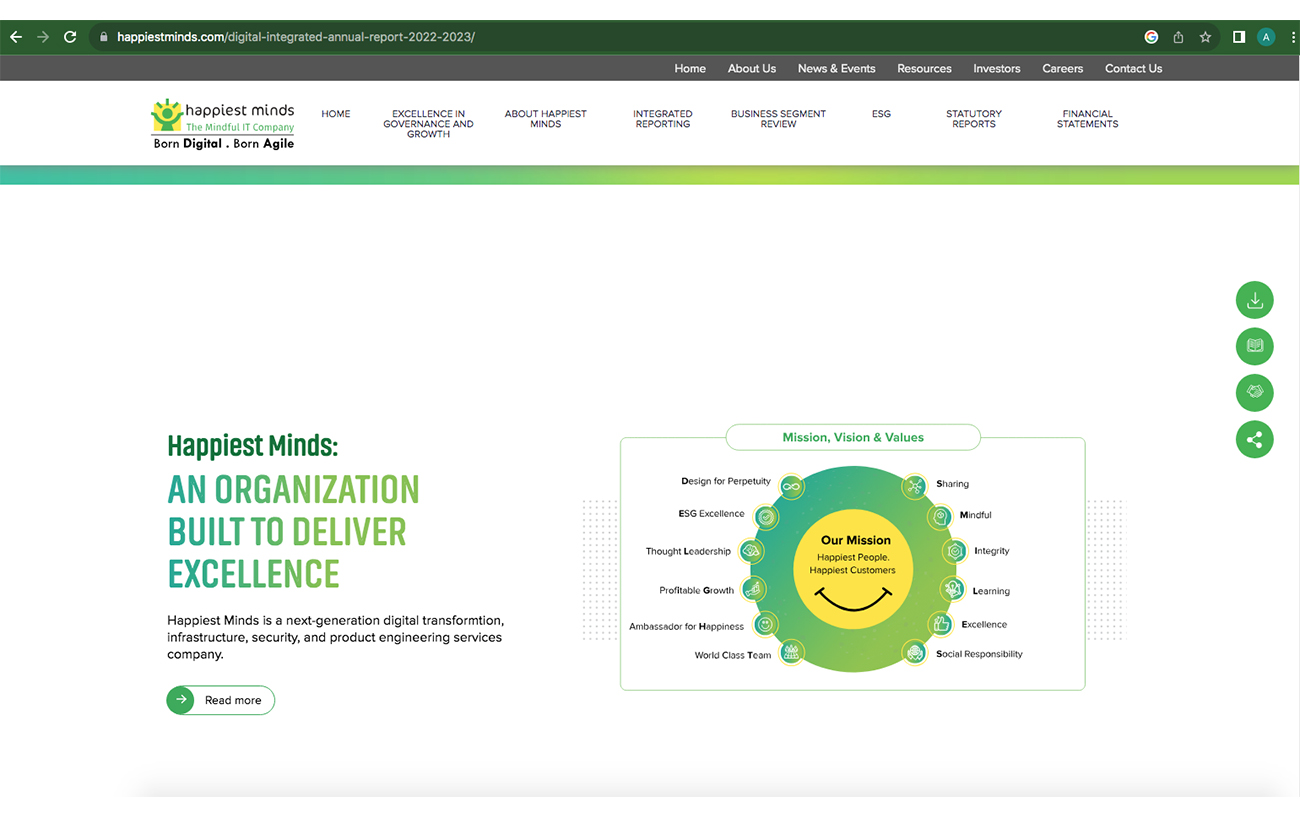Image resolution: width=1300 pixels, height=818 pixels.
Task: Open Careers in the top bar
Action: [x=1063, y=69]
